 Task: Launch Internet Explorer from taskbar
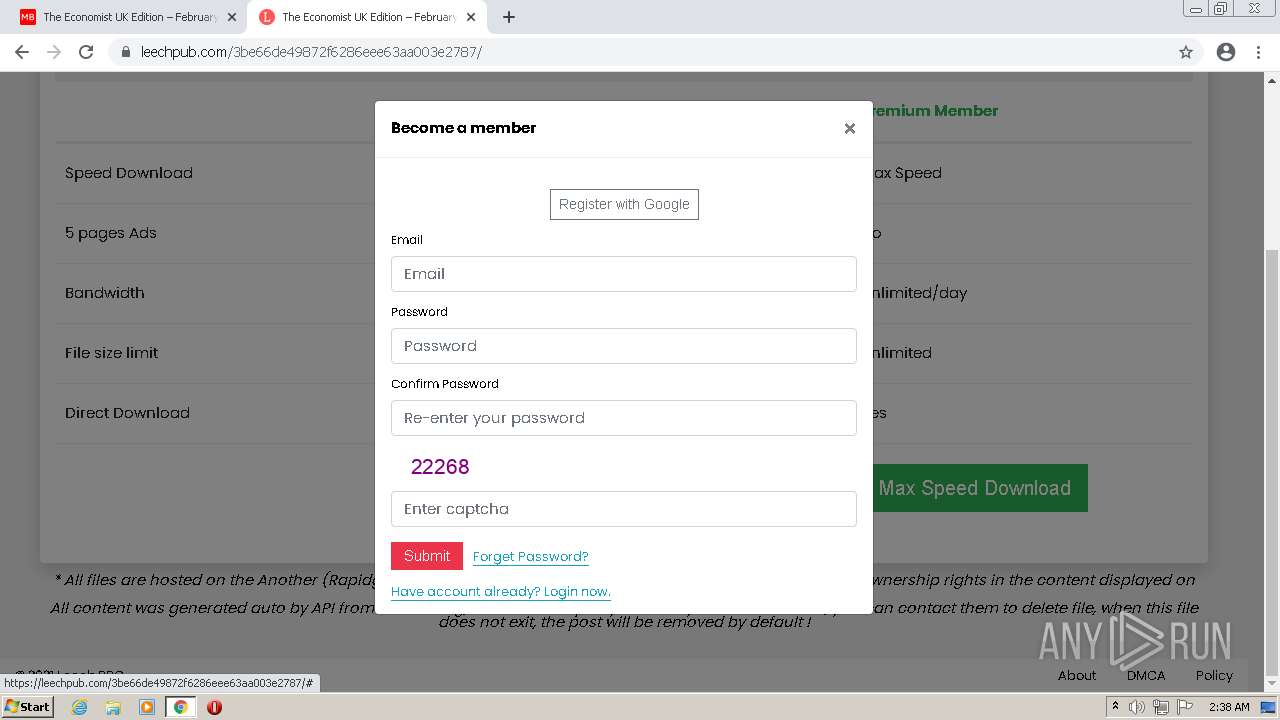[x=79, y=707]
